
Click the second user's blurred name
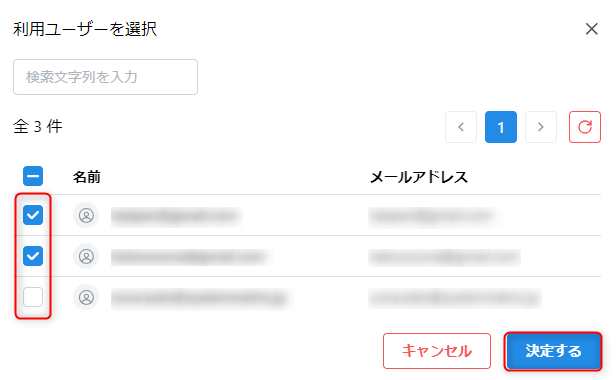(190, 257)
